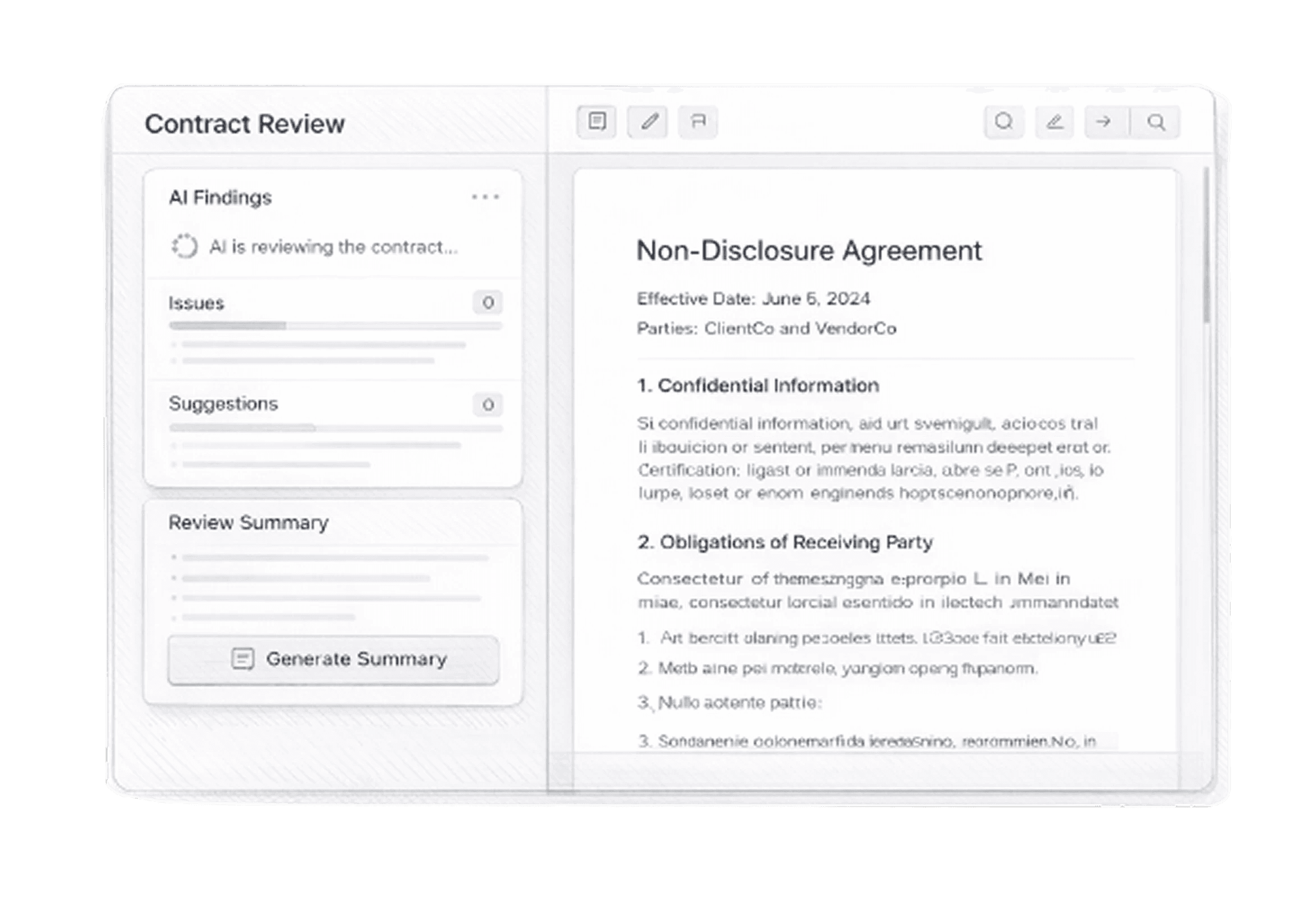
Task: Click the Generate Summary button
Action: [x=333, y=659]
